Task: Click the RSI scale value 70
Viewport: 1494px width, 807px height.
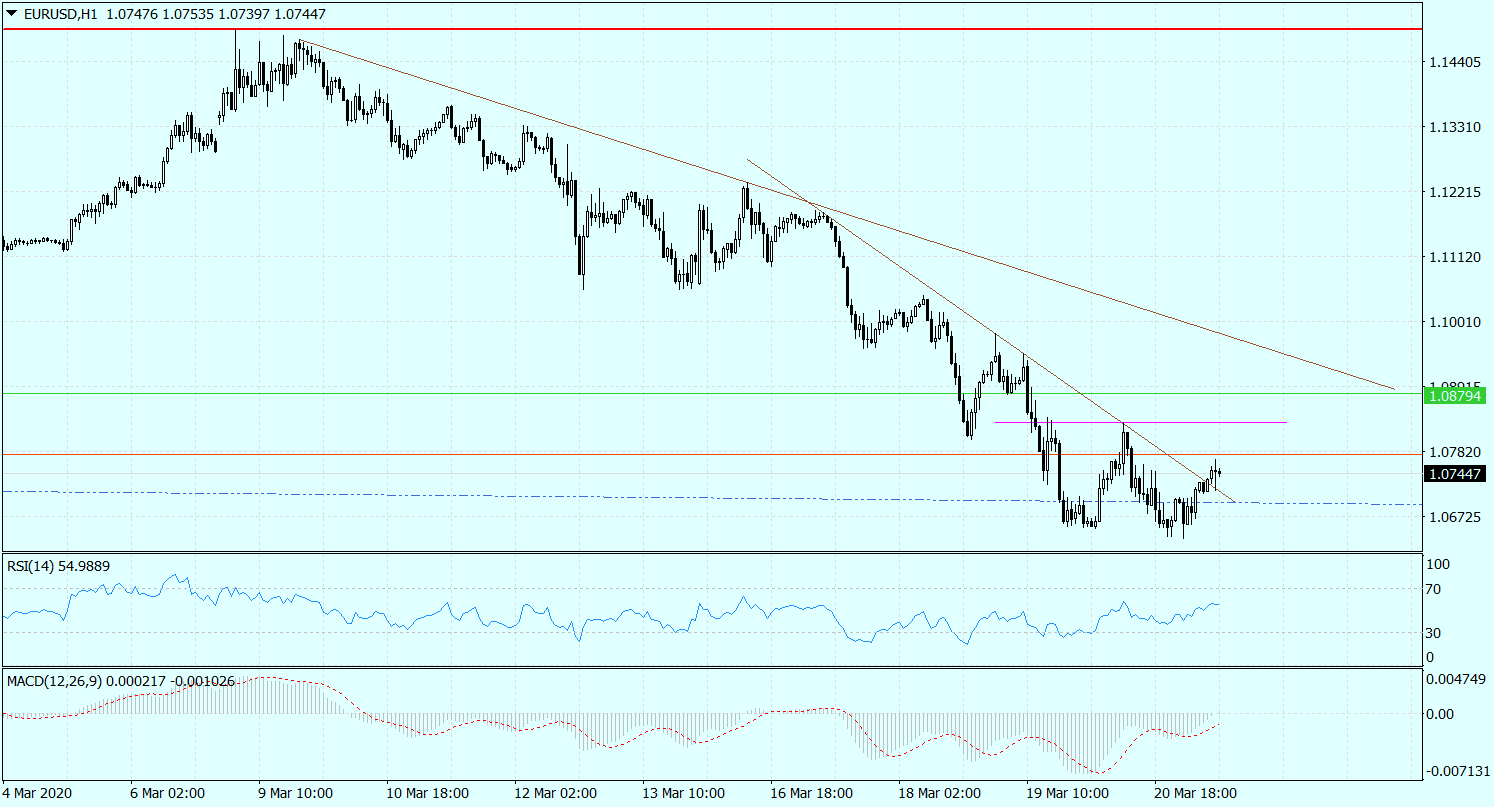Action: pyautogui.click(x=1433, y=589)
